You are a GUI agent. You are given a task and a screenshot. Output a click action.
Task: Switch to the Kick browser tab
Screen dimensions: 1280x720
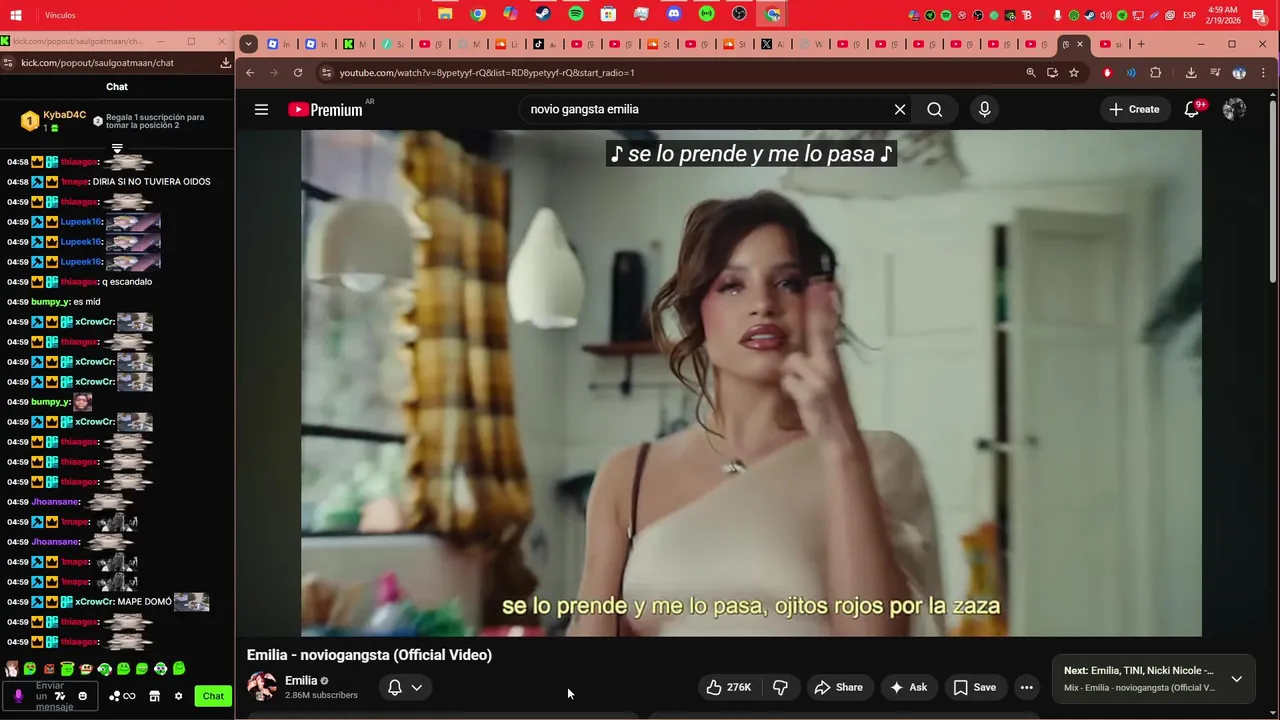pos(354,44)
